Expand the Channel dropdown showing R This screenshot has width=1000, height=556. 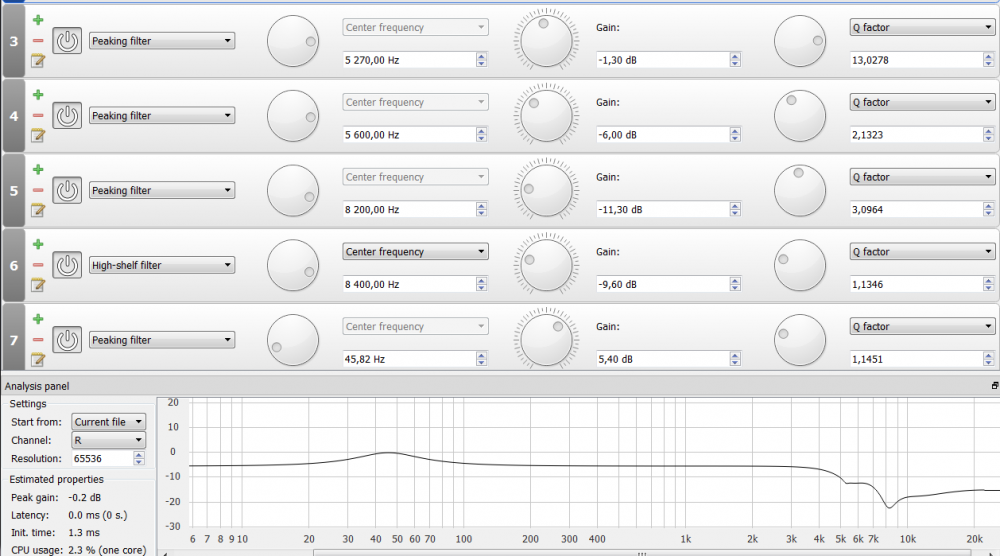[108, 440]
